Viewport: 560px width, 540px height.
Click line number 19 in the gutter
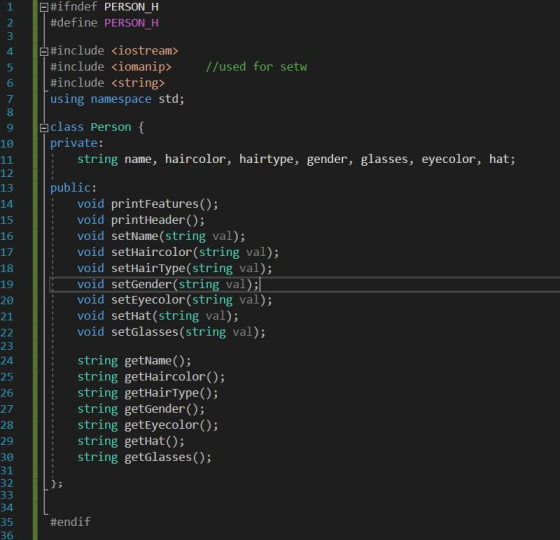pyautogui.click(x=7, y=284)
